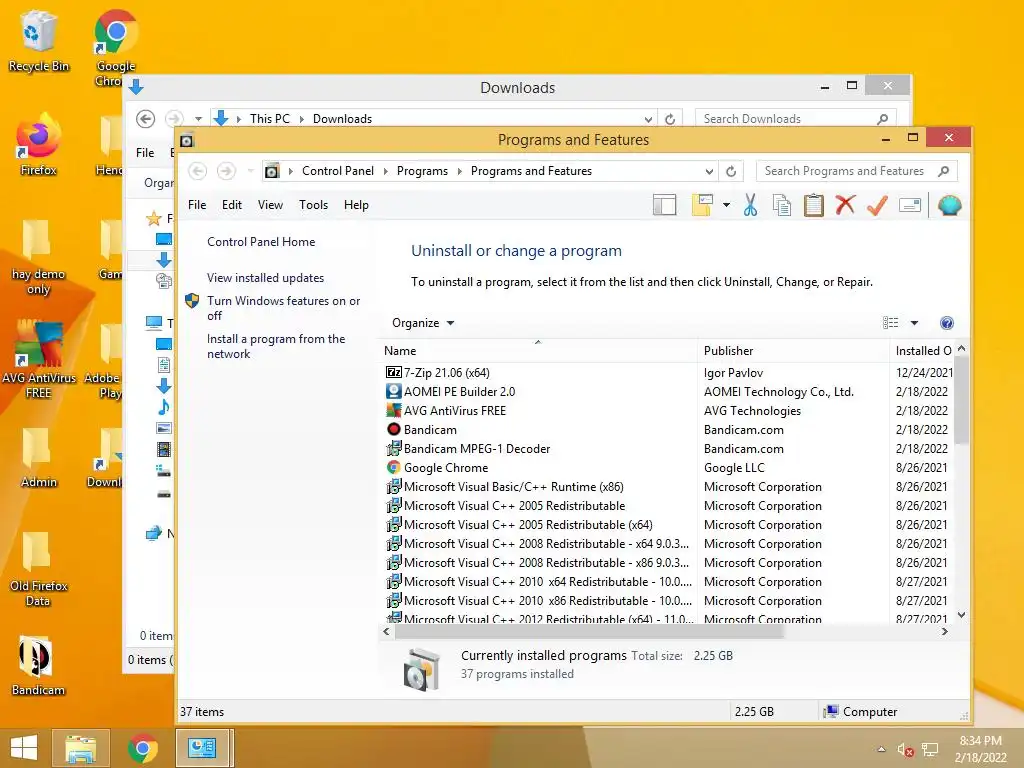Screen dimensions: 1024x768
Task: Click View installed updates link
Action: point(265,278)
